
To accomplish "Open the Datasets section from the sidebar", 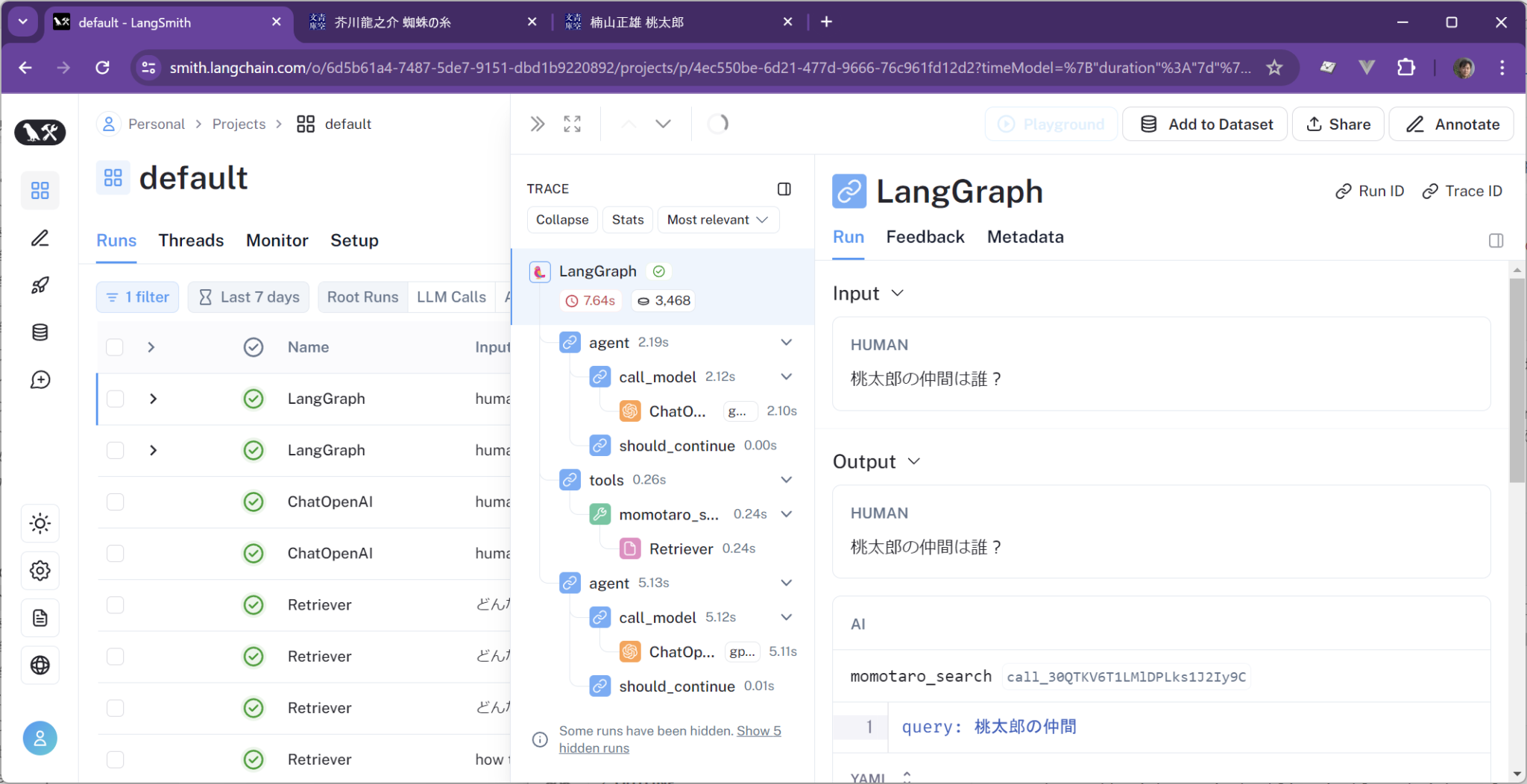I will pyautogui.click(x=40, y=332).
